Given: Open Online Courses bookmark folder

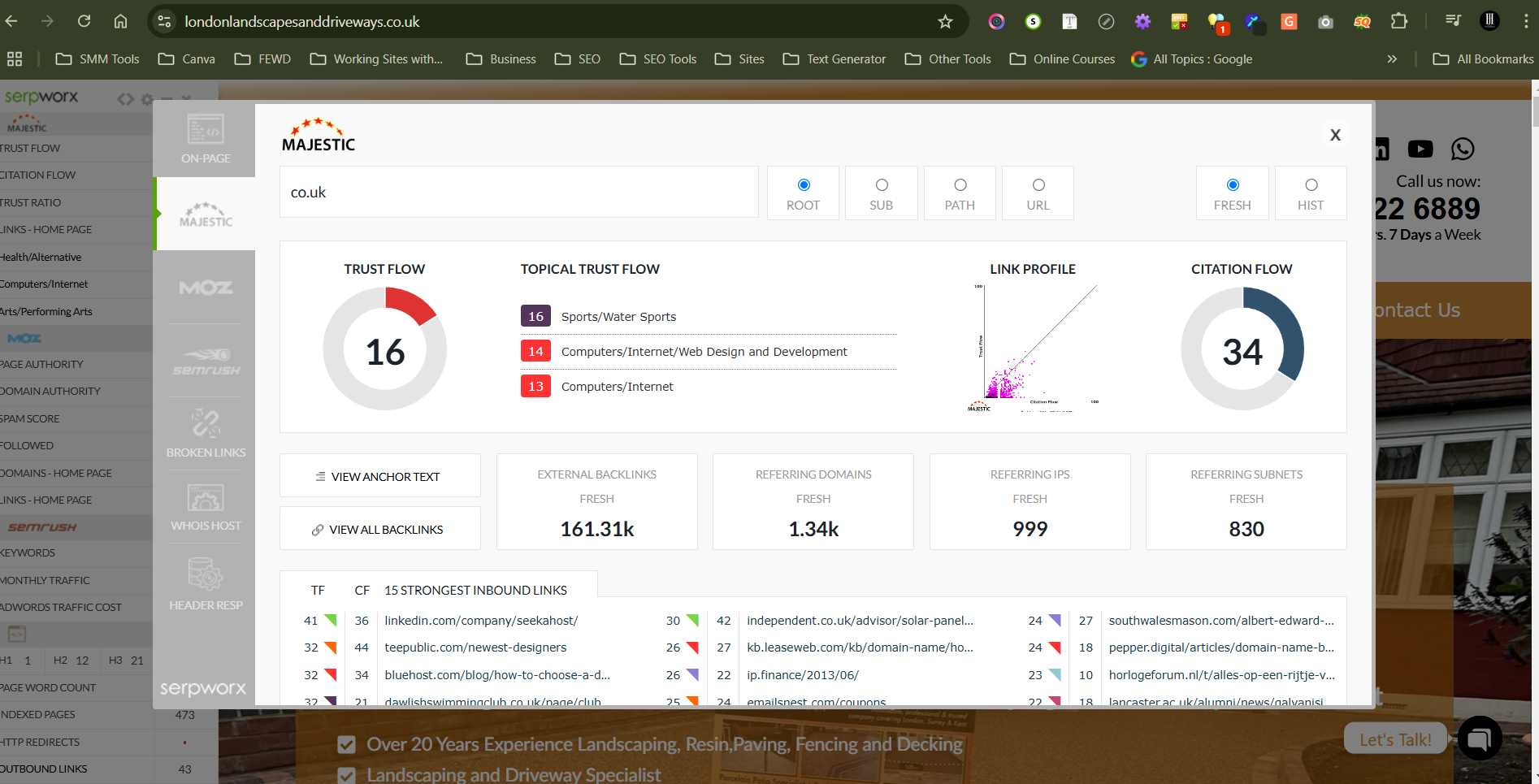Looking at the screenshot, I should pyautogui.click(x=1062, y=58).
